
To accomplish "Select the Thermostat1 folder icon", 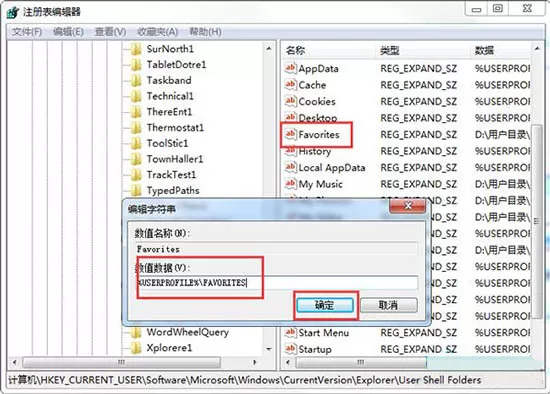I will (x=136, y=128).
